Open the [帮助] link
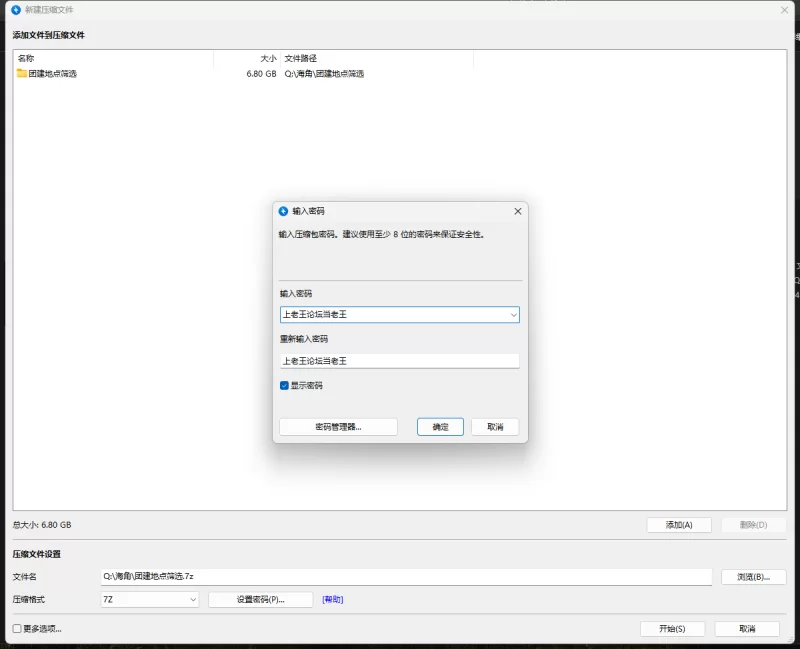 click(x=333, y=600)
